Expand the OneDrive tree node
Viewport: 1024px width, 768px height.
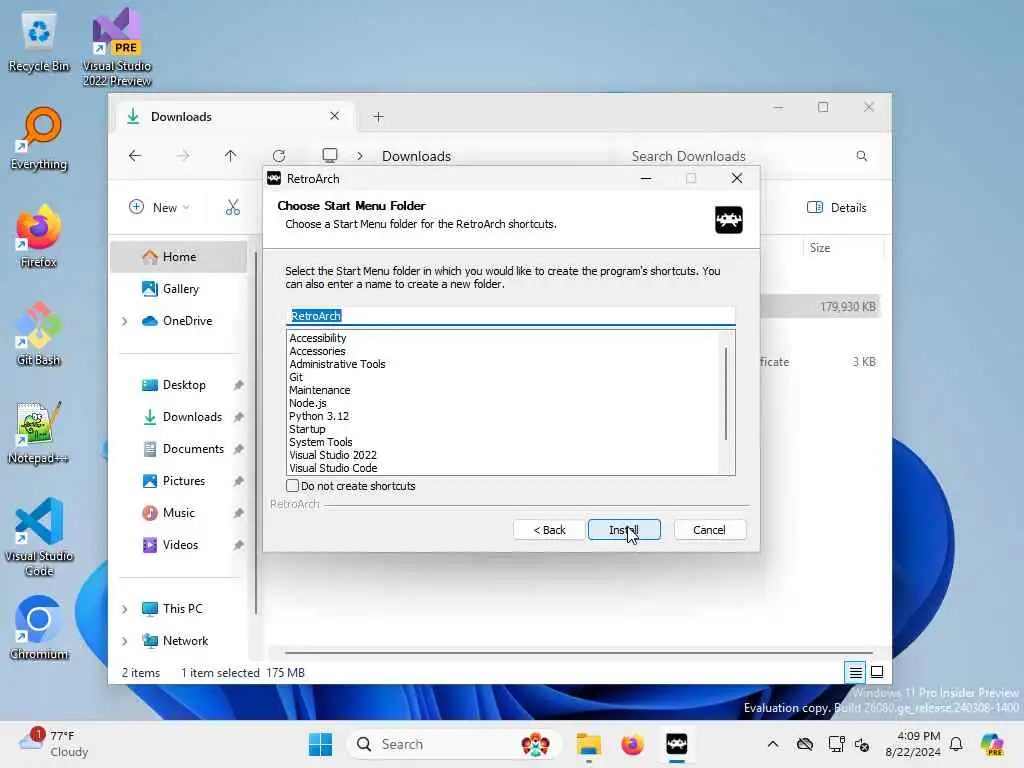125,321
